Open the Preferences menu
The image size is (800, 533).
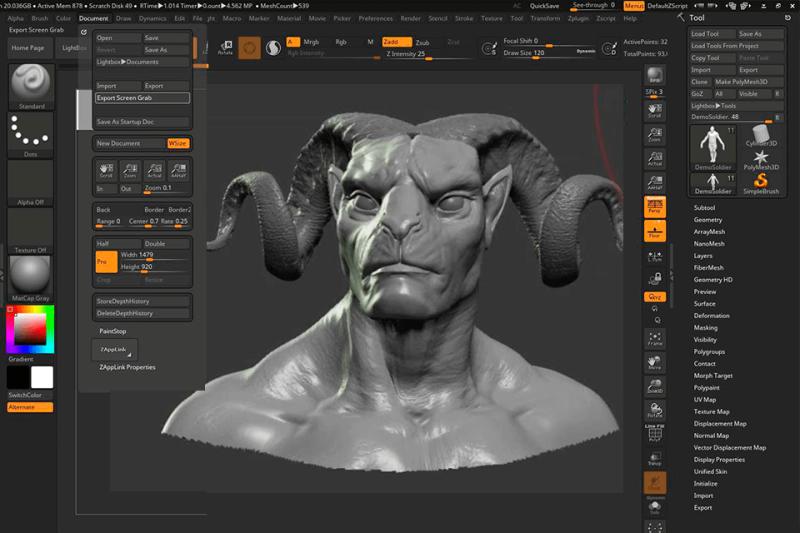point(376,18)
